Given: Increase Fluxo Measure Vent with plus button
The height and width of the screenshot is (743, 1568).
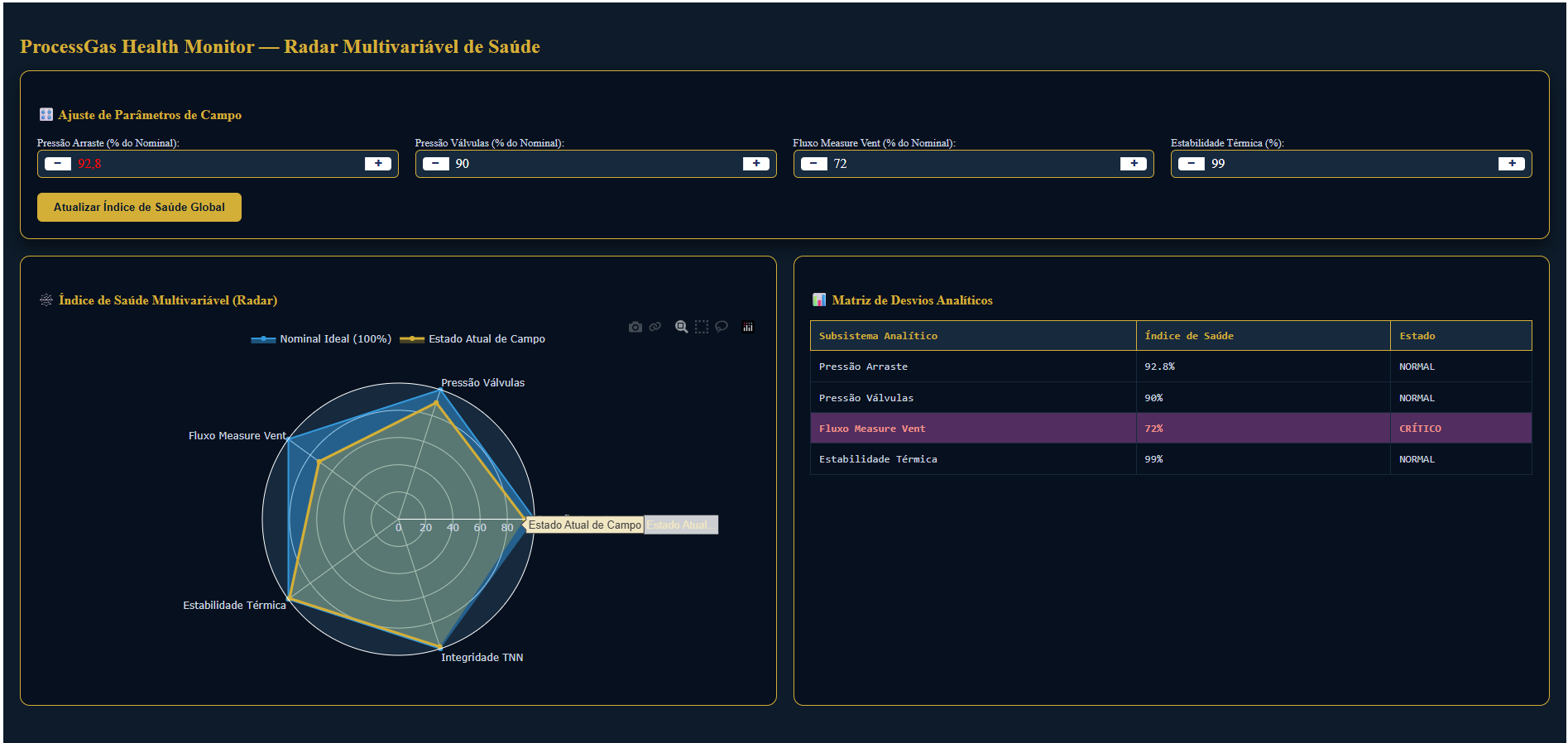Looking at the screenshot, I should tap(1134, 164).
